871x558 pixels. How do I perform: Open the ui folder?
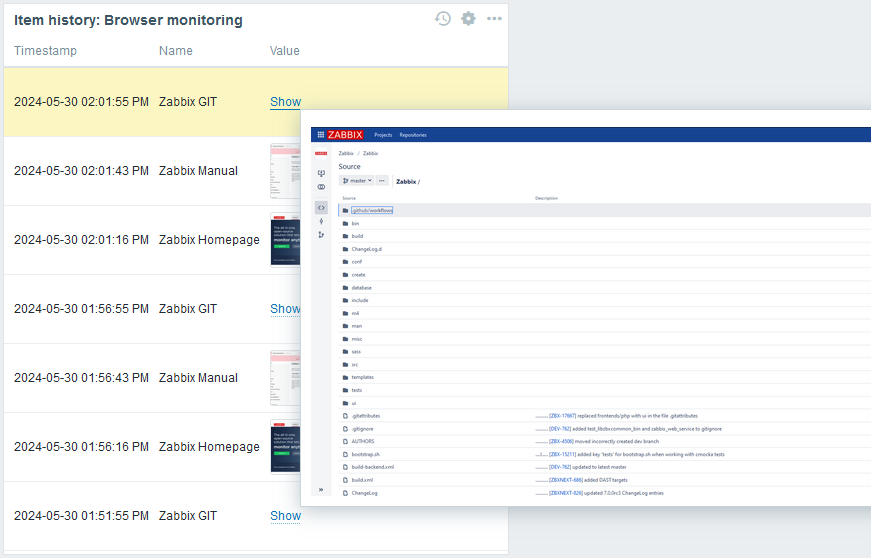click(354, 403)
